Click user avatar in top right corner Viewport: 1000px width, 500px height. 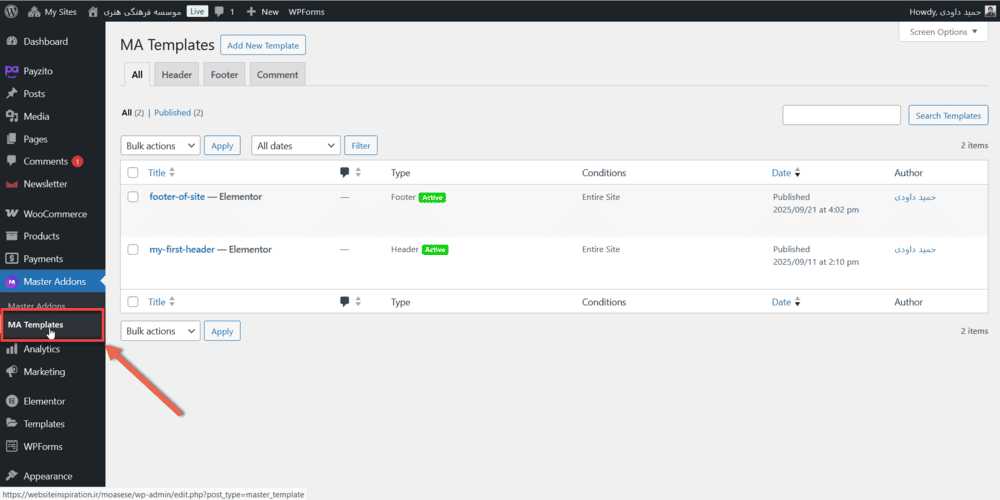point(990,11)
